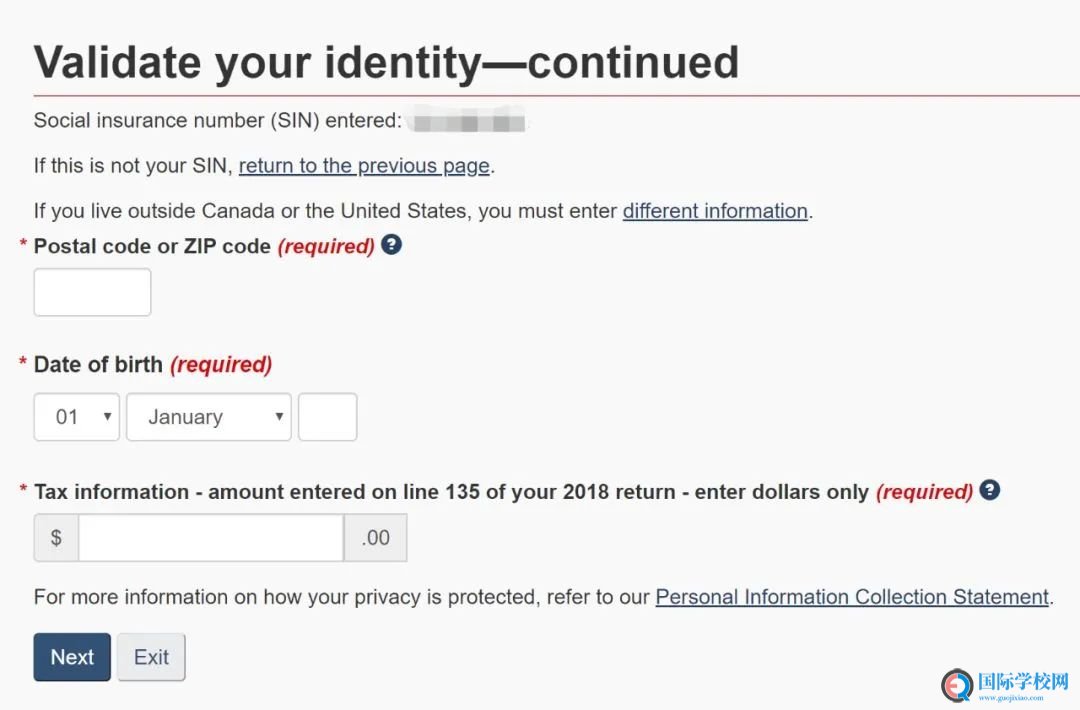Click the dollar sign prefix box
The width and height of the screenshot is (1080, 710).
click(56, 537)
